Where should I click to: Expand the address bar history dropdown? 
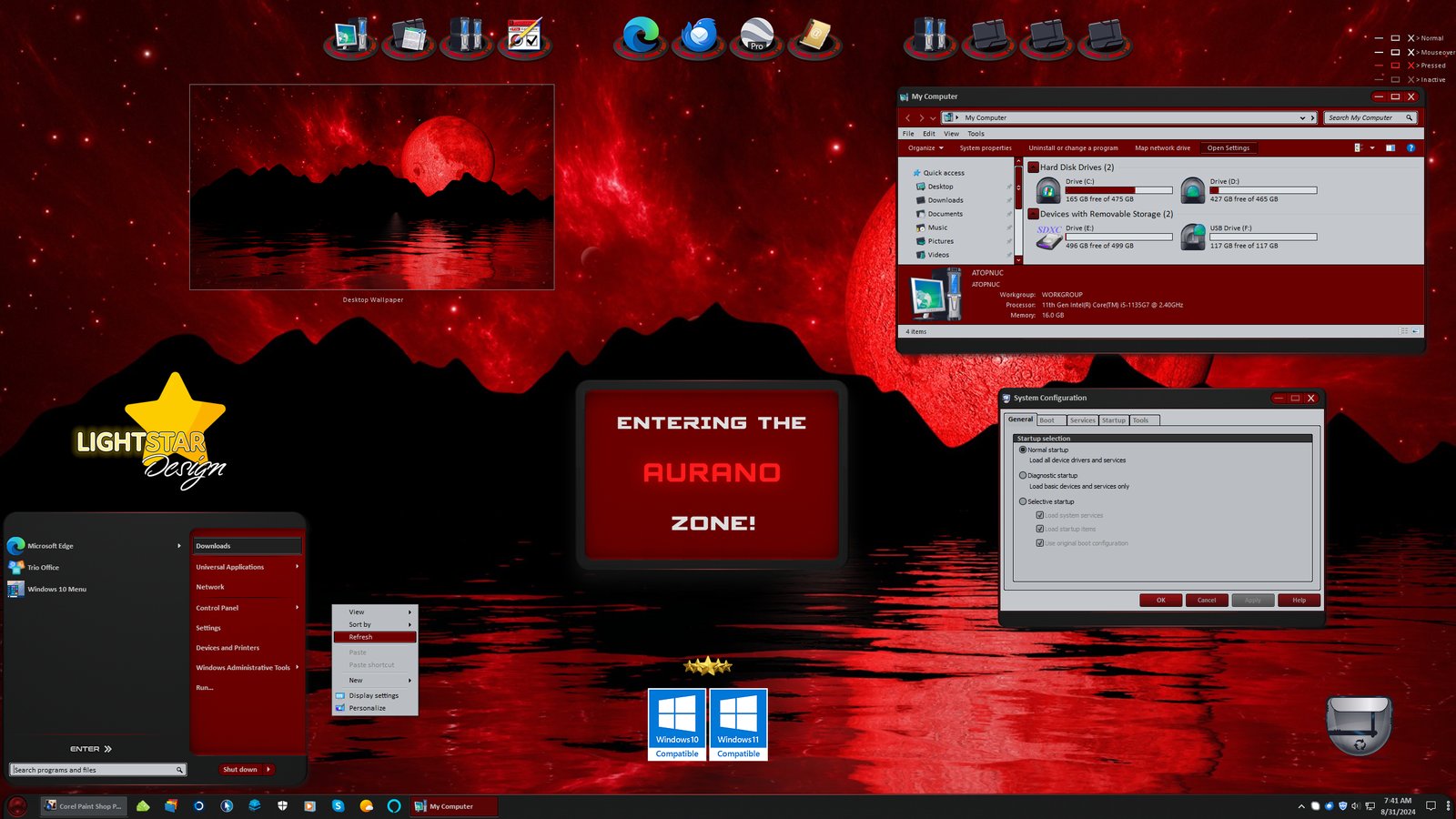click(x=1303, y=117)
